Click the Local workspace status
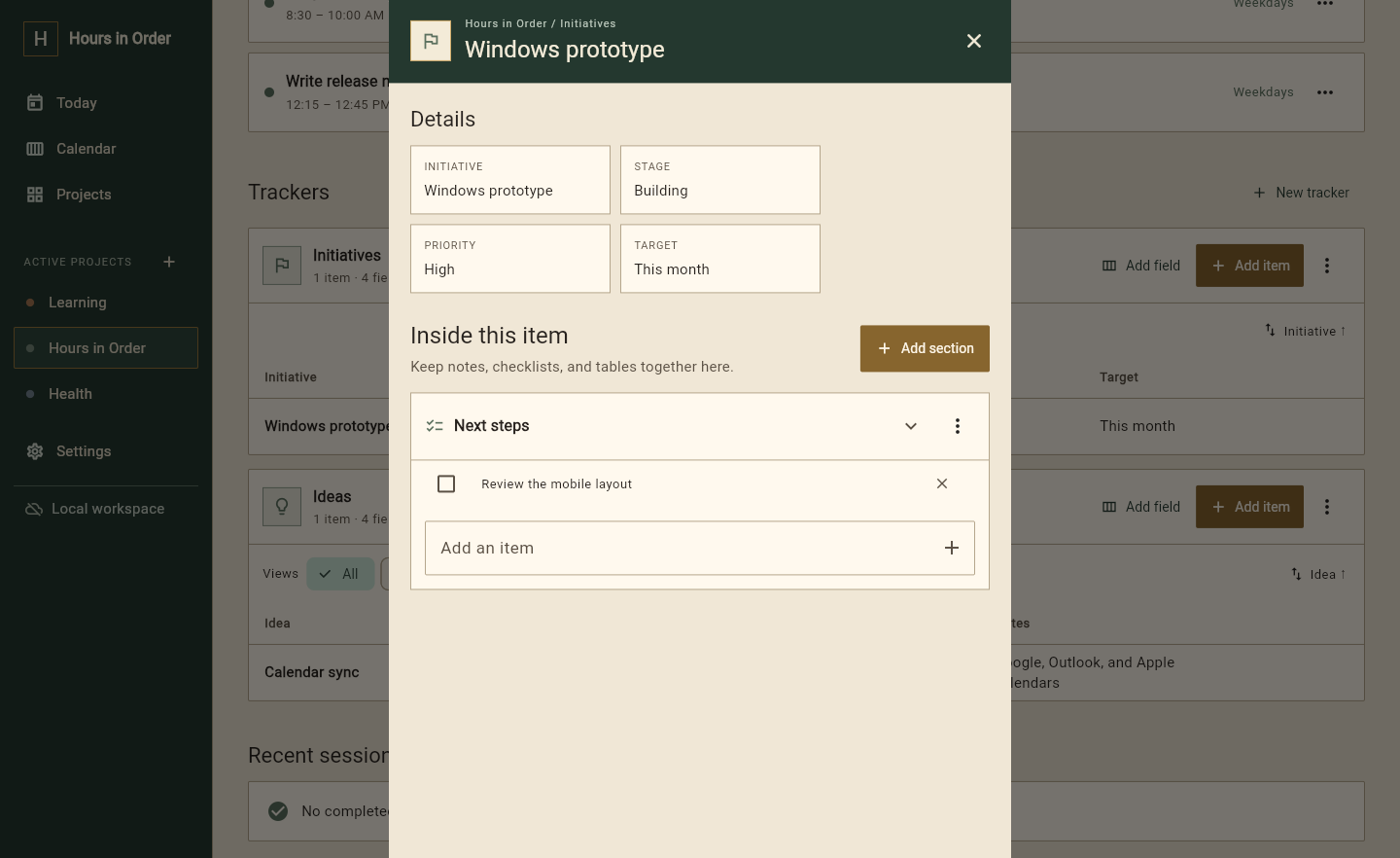The width and height of the screenshot is (1400, 858). click(x=94, y=509)
